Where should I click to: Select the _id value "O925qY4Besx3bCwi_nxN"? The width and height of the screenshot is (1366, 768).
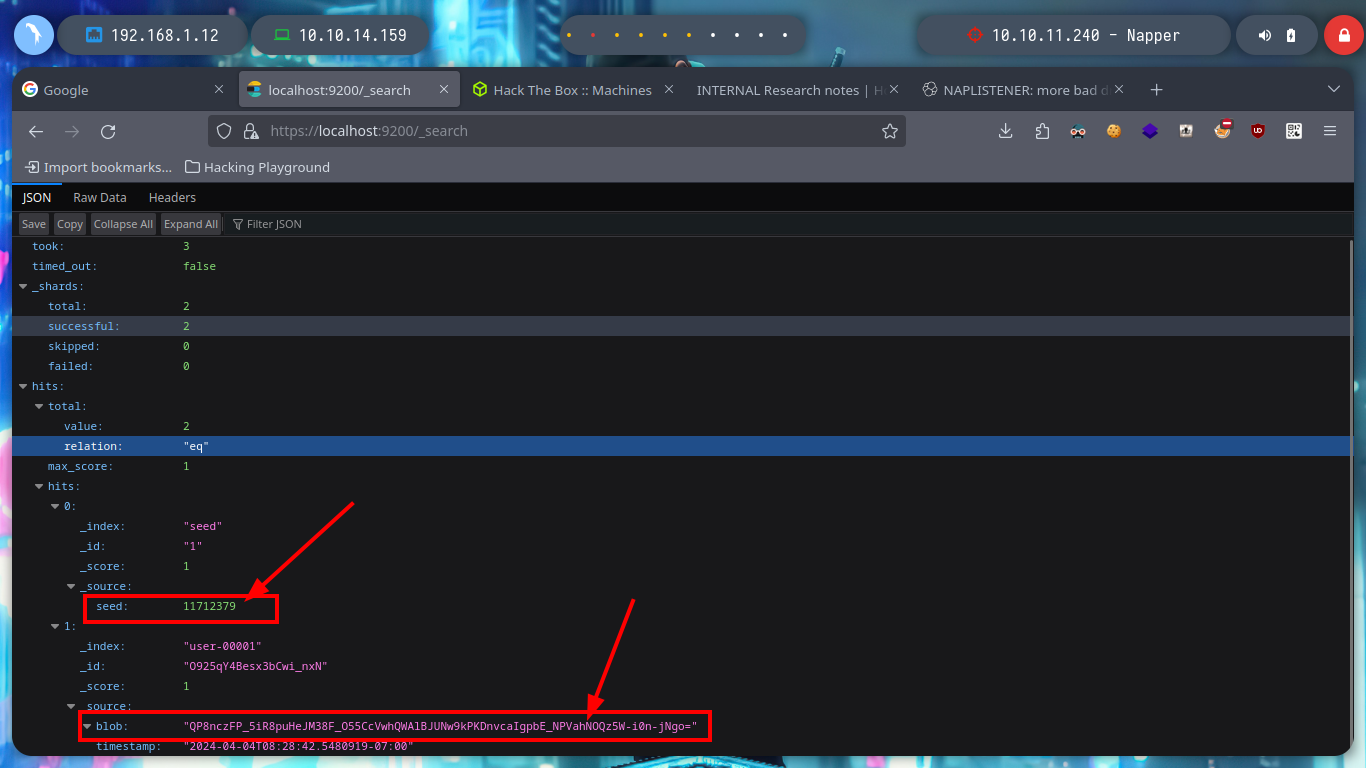tap(256, 666)
